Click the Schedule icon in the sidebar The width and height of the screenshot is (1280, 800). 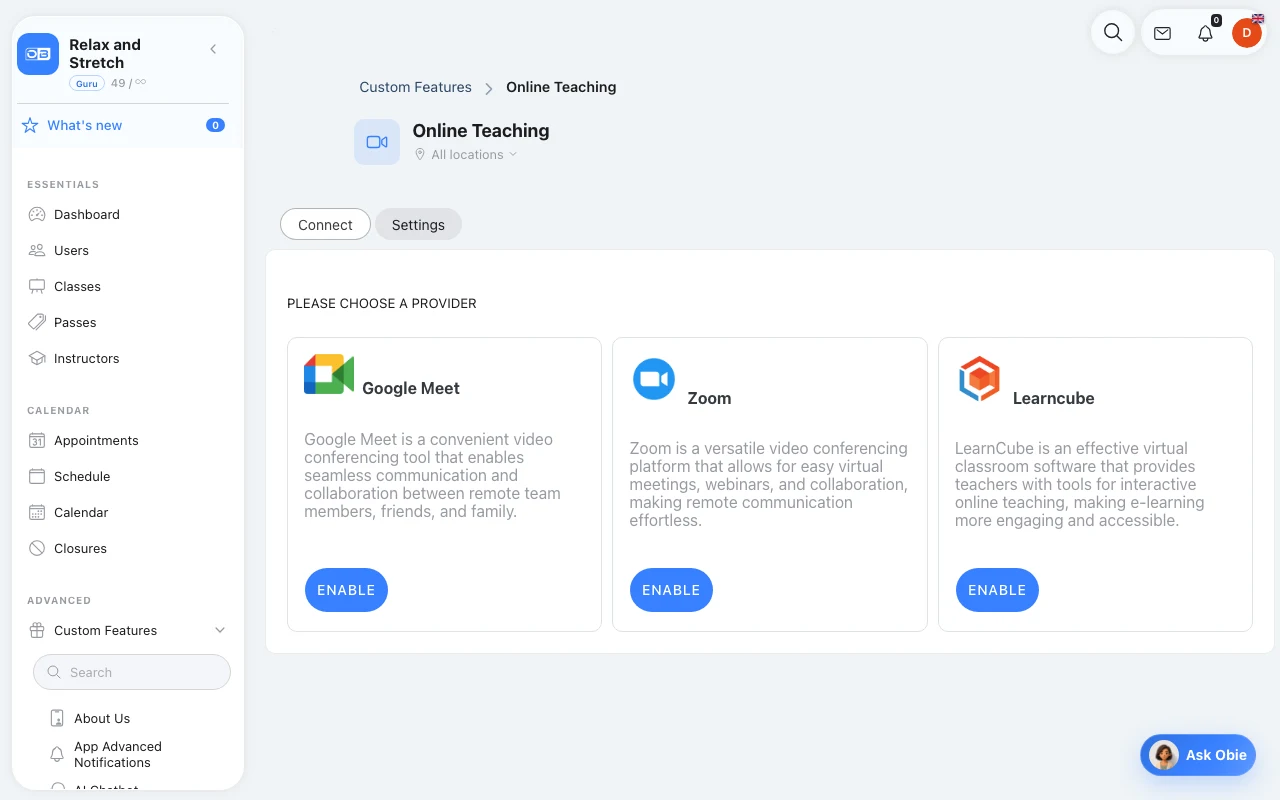37,476
